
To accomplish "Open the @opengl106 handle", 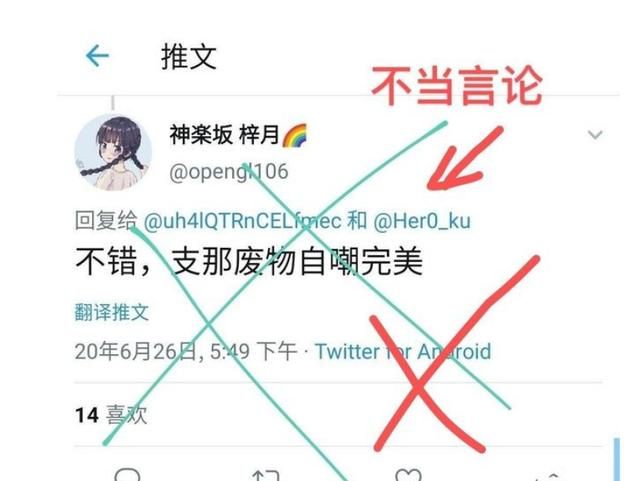I will tap(229, 171).
